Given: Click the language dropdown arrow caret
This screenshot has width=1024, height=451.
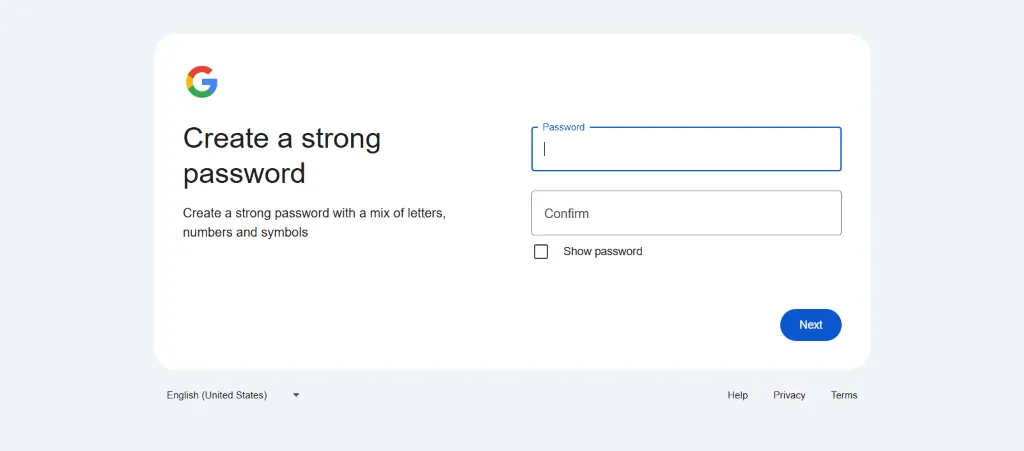Looking at the screenshot, I should pos(296,395).
